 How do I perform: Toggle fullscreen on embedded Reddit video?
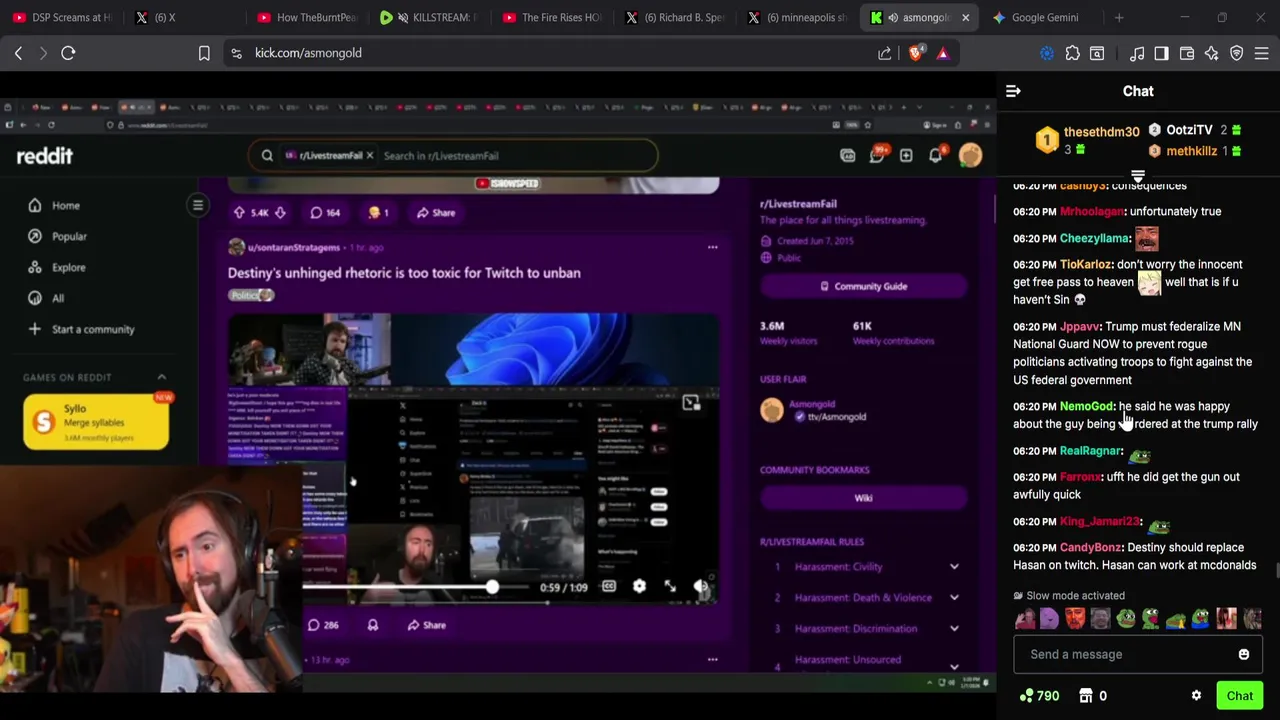[x=670, y=586]
